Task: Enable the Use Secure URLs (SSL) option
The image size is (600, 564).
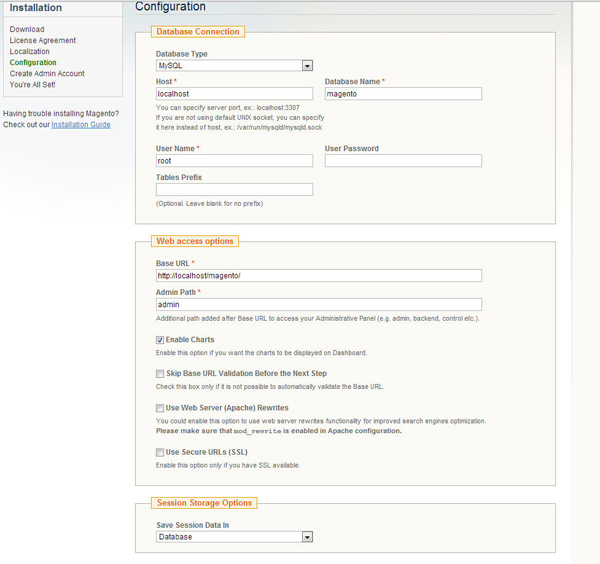Action: [160, 453]
